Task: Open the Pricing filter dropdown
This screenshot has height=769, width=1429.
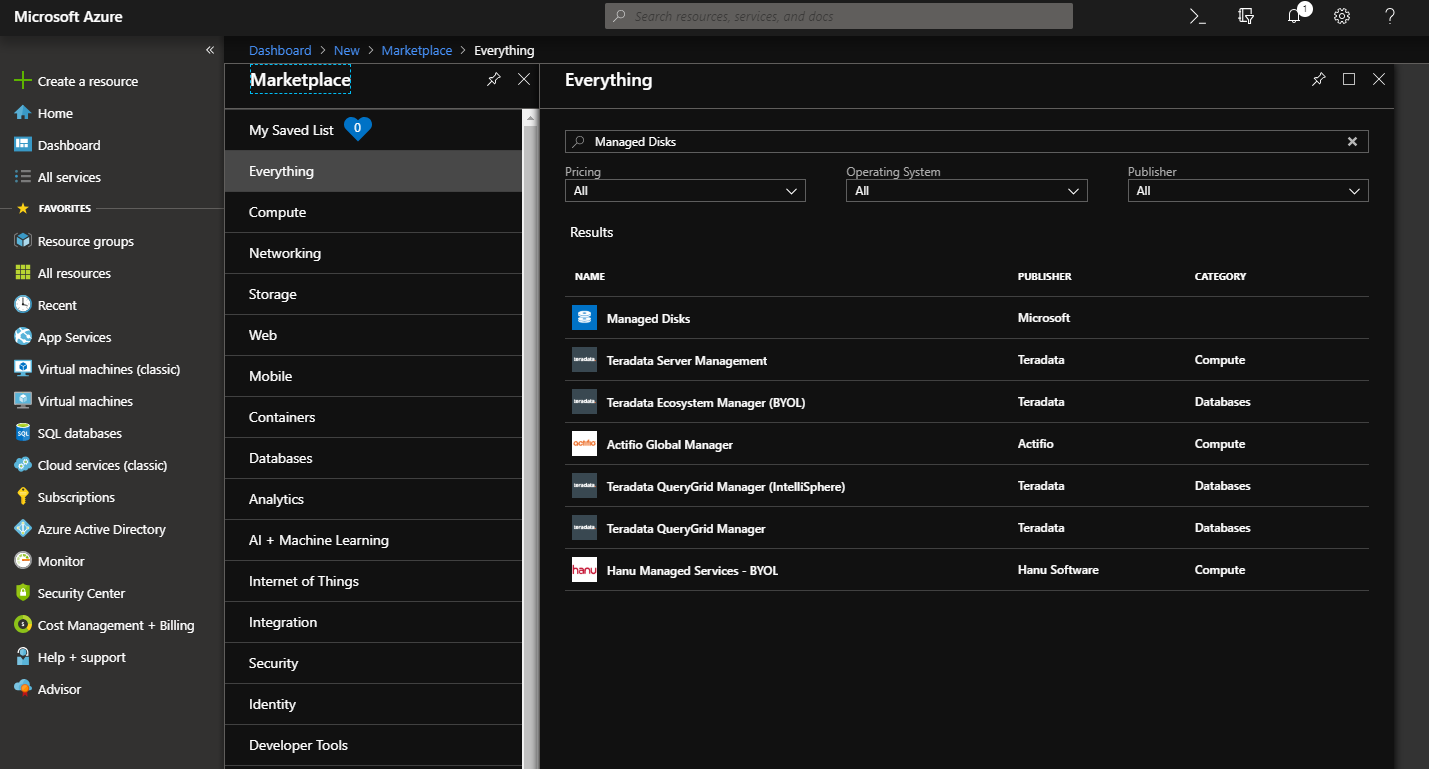Action: tap(685, 190)
